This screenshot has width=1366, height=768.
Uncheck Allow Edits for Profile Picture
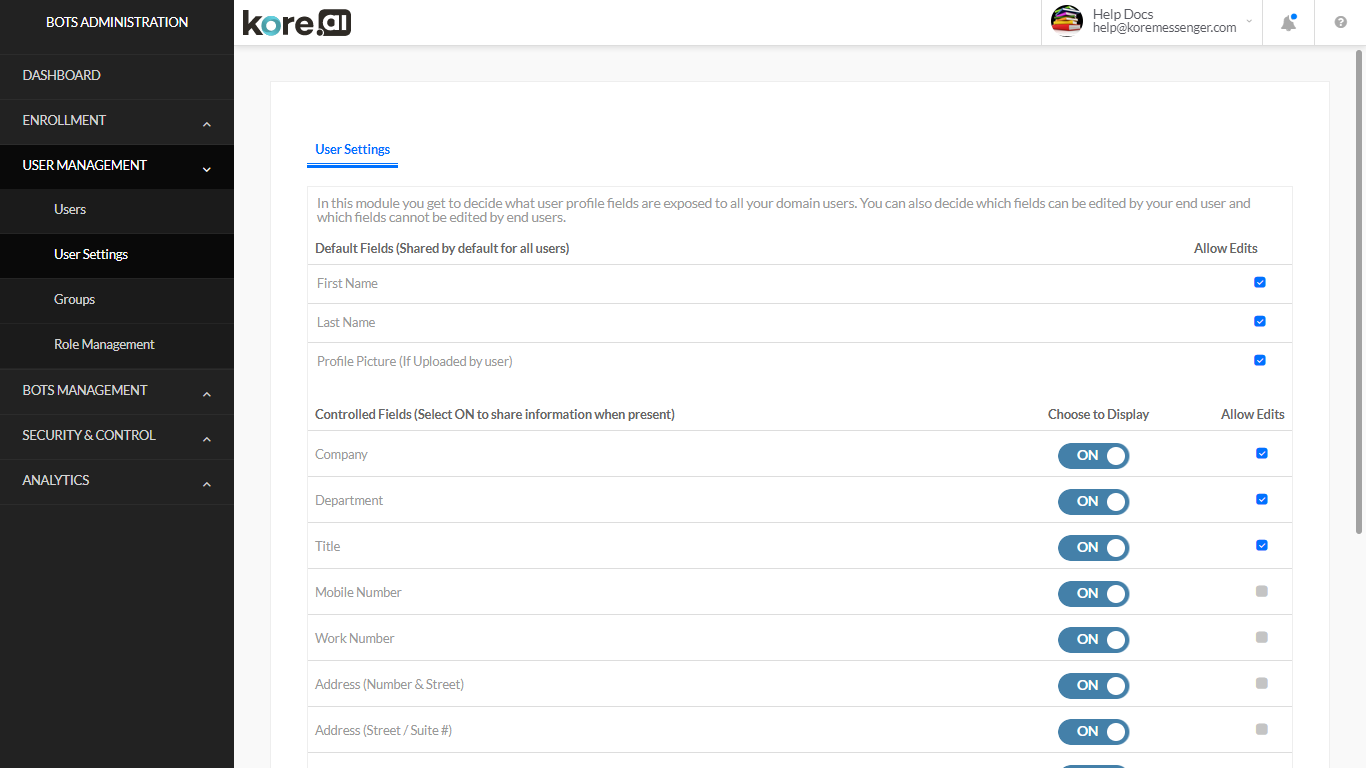pos(1259,361)
